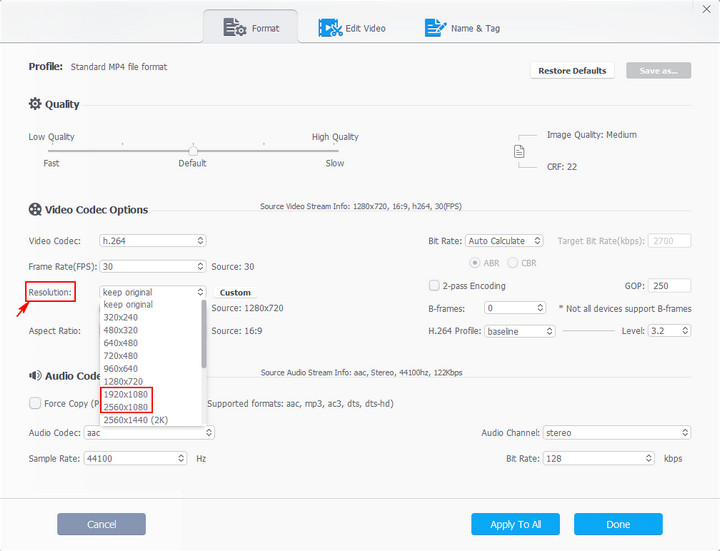720x551 pixels.
Task: Click the Edit Video clapperboard icon
Action: [330, 28]
